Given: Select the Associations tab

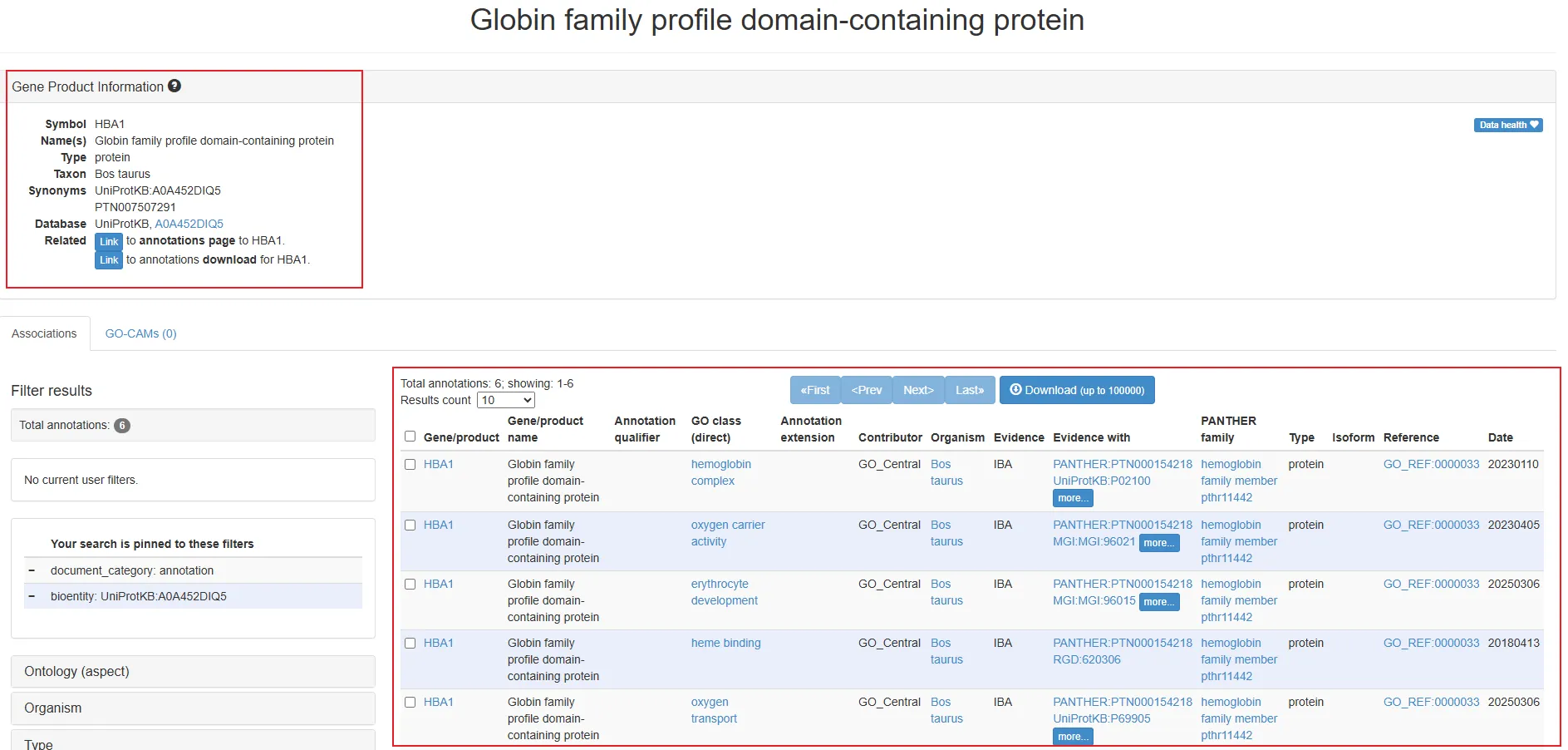Looking at the screenshot, I should click(x=44, y=333).
